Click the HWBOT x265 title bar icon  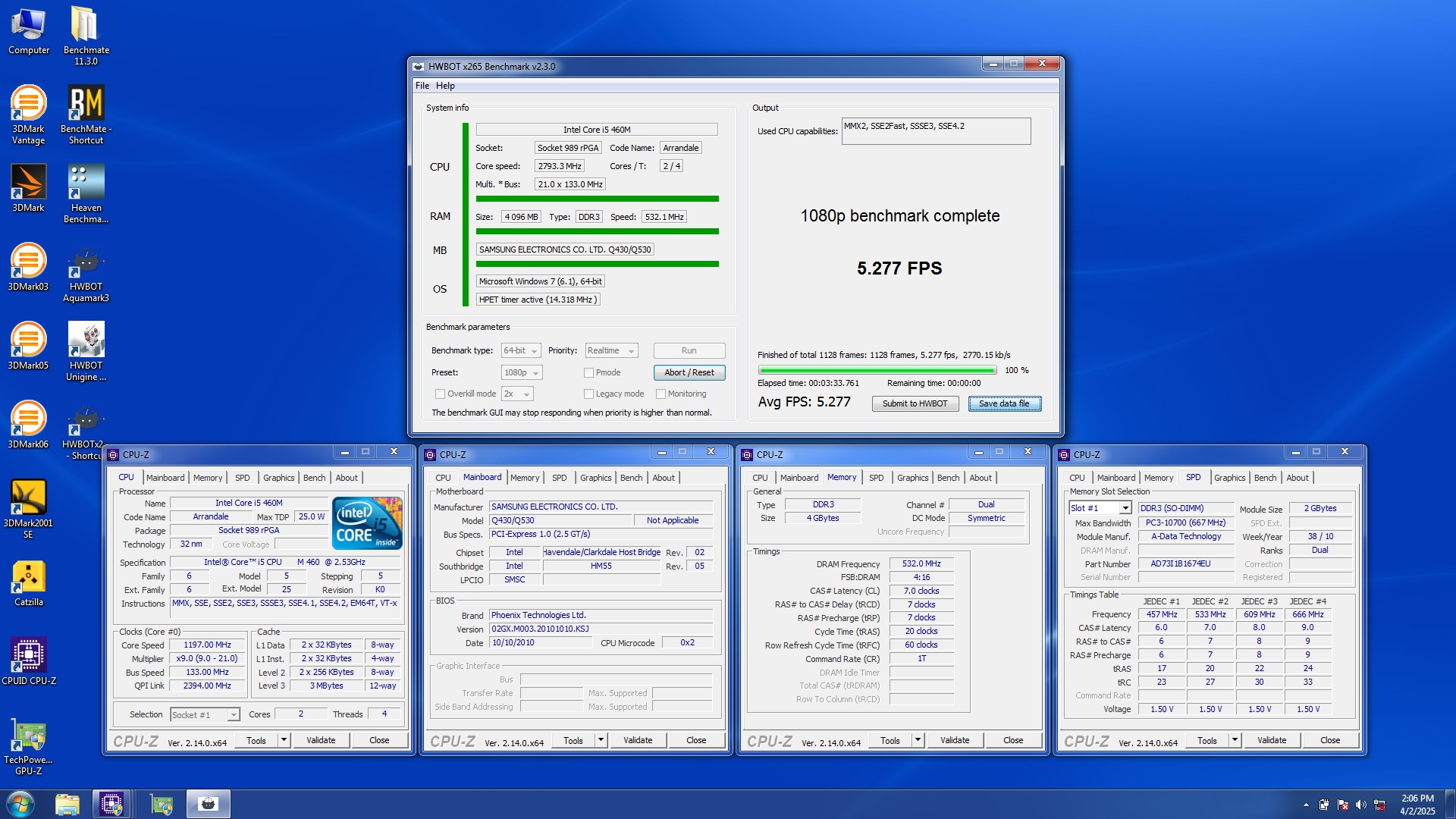point(419,66)
